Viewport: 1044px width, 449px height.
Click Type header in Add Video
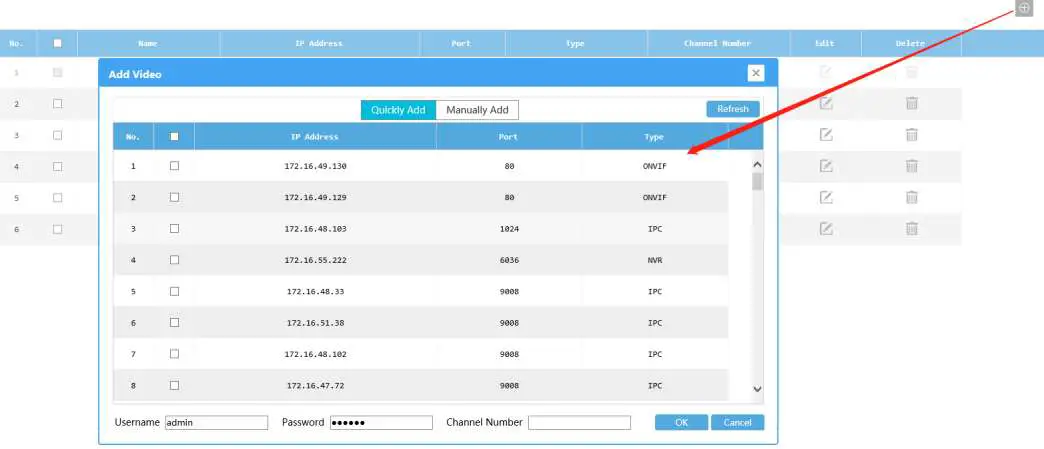[x=654, y=137]
